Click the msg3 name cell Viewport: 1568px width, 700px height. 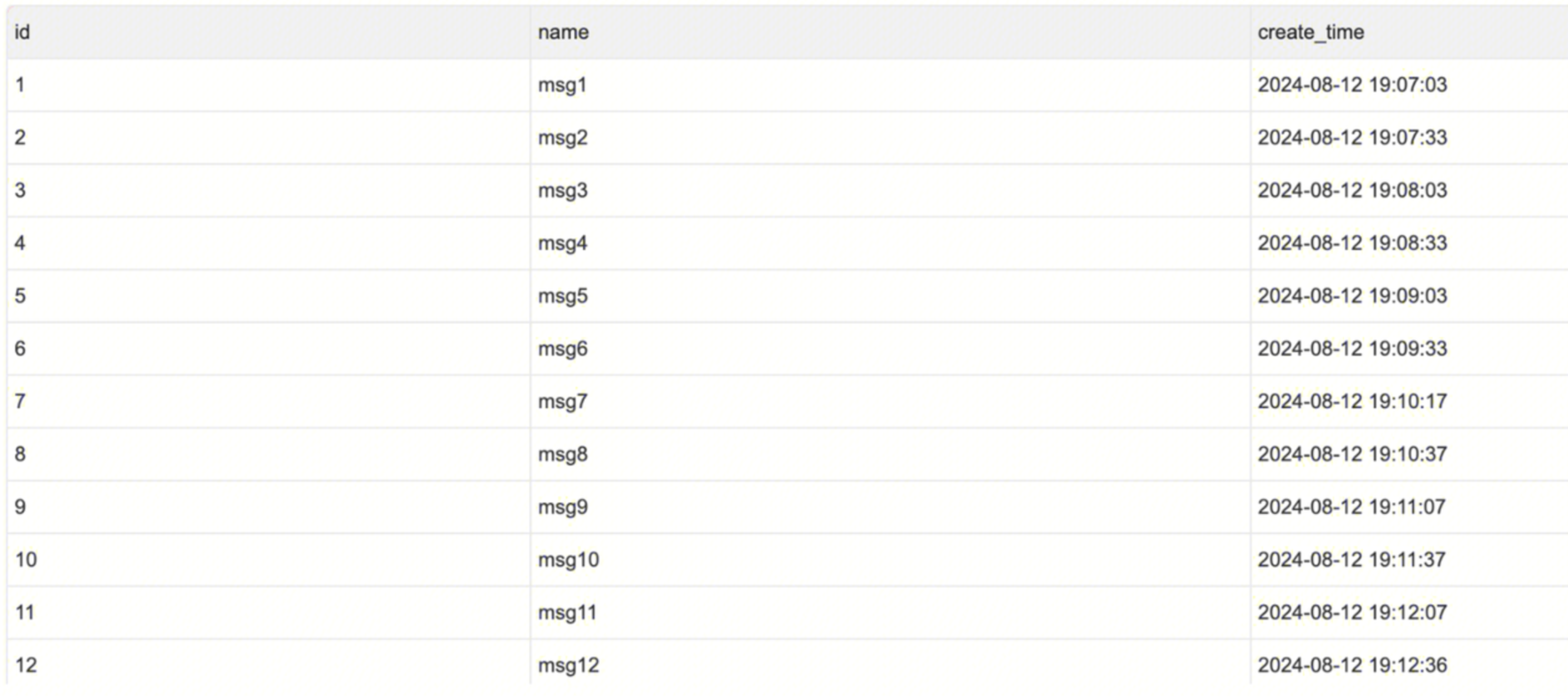coord(562,190)
